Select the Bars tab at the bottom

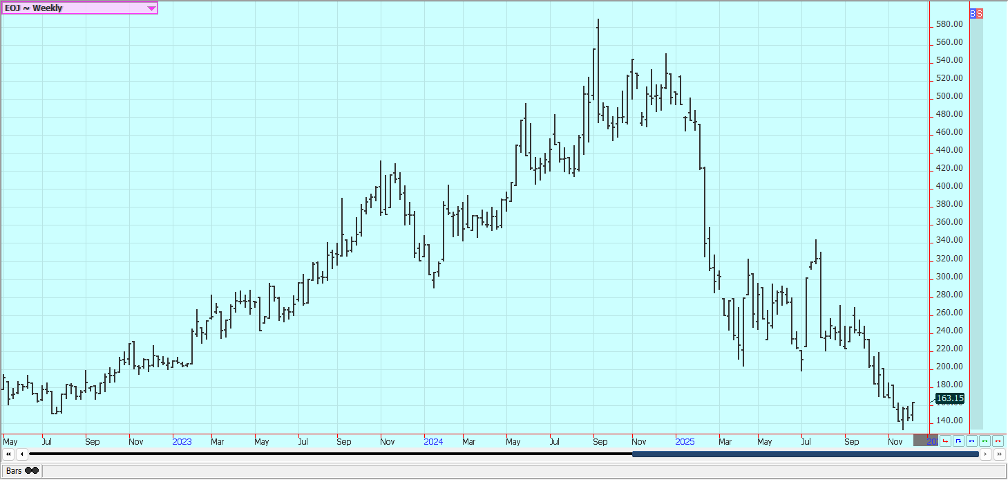click(x=15, y=470)
